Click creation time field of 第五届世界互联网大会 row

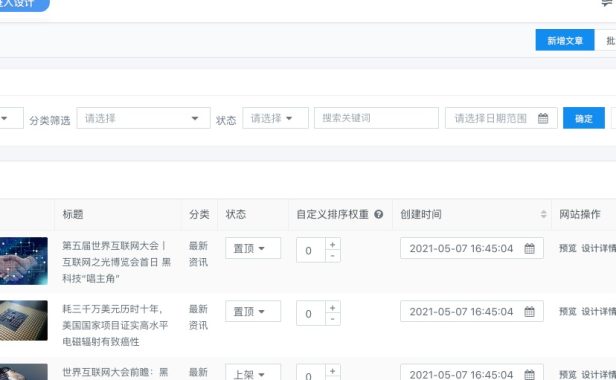tap(472, 248)
